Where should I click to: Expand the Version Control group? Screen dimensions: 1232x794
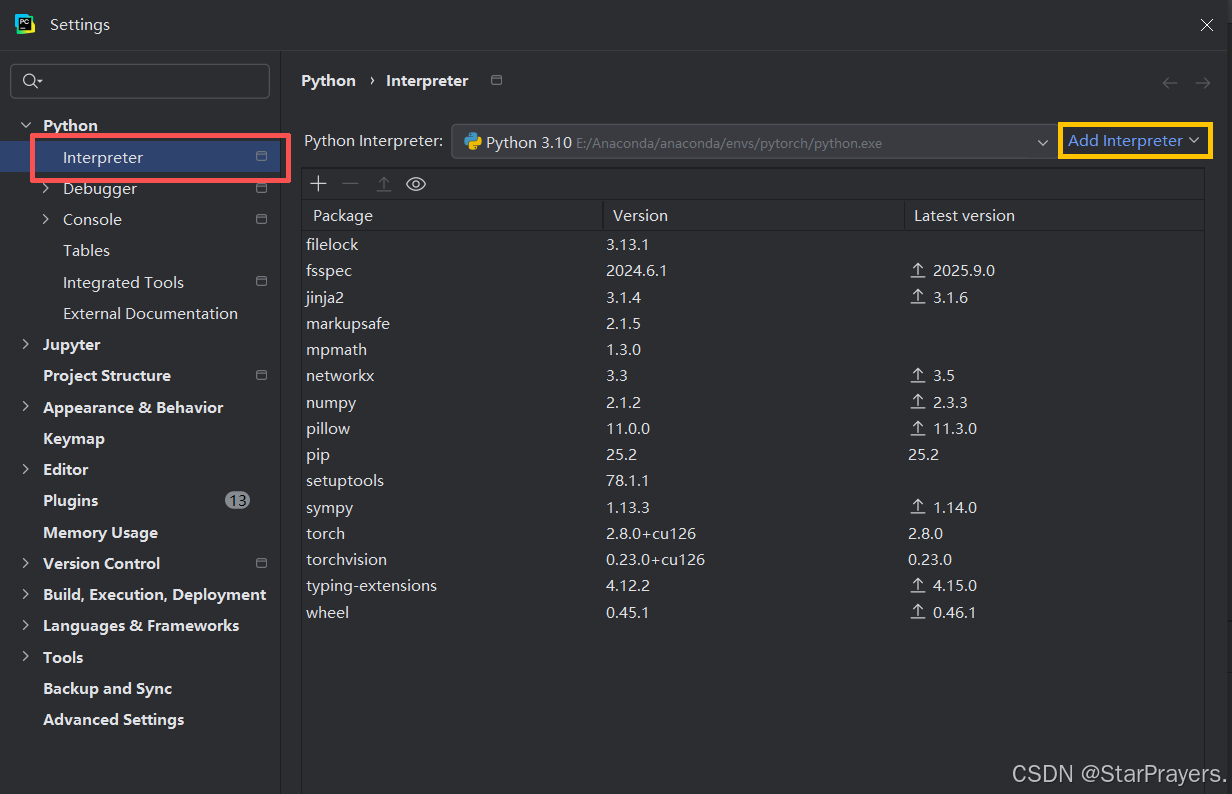tap(25, 564)
